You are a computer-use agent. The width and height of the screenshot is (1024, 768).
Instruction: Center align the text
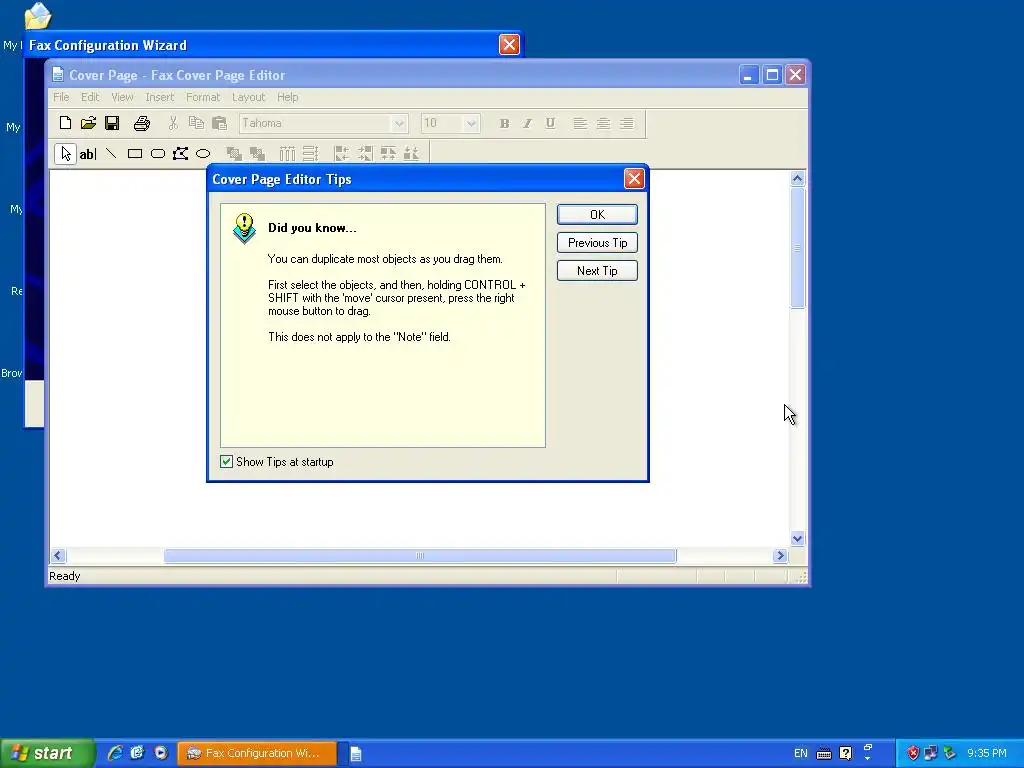[x=603, y=123]
